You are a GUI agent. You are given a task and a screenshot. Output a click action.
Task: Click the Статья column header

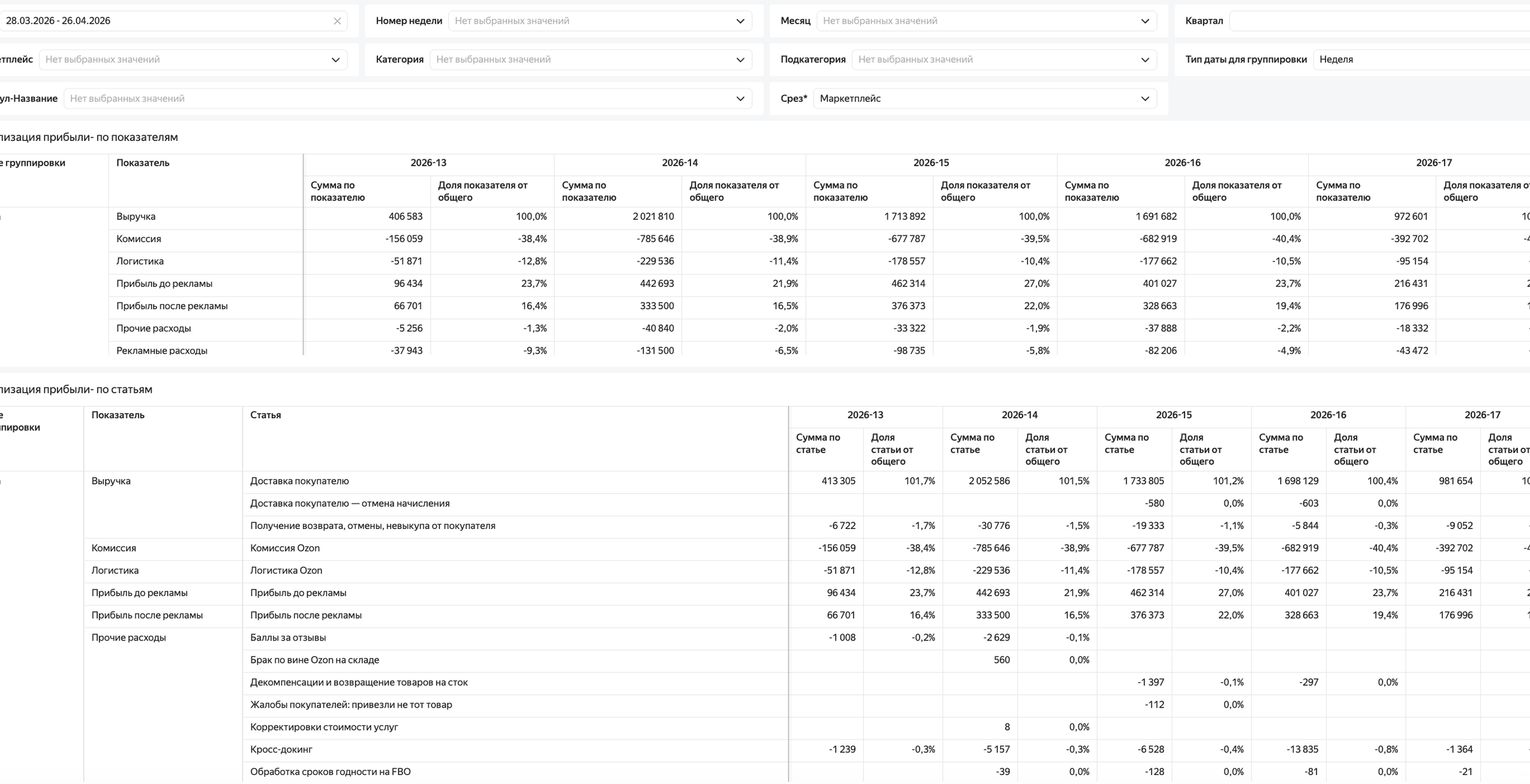[x=265, y=416]
